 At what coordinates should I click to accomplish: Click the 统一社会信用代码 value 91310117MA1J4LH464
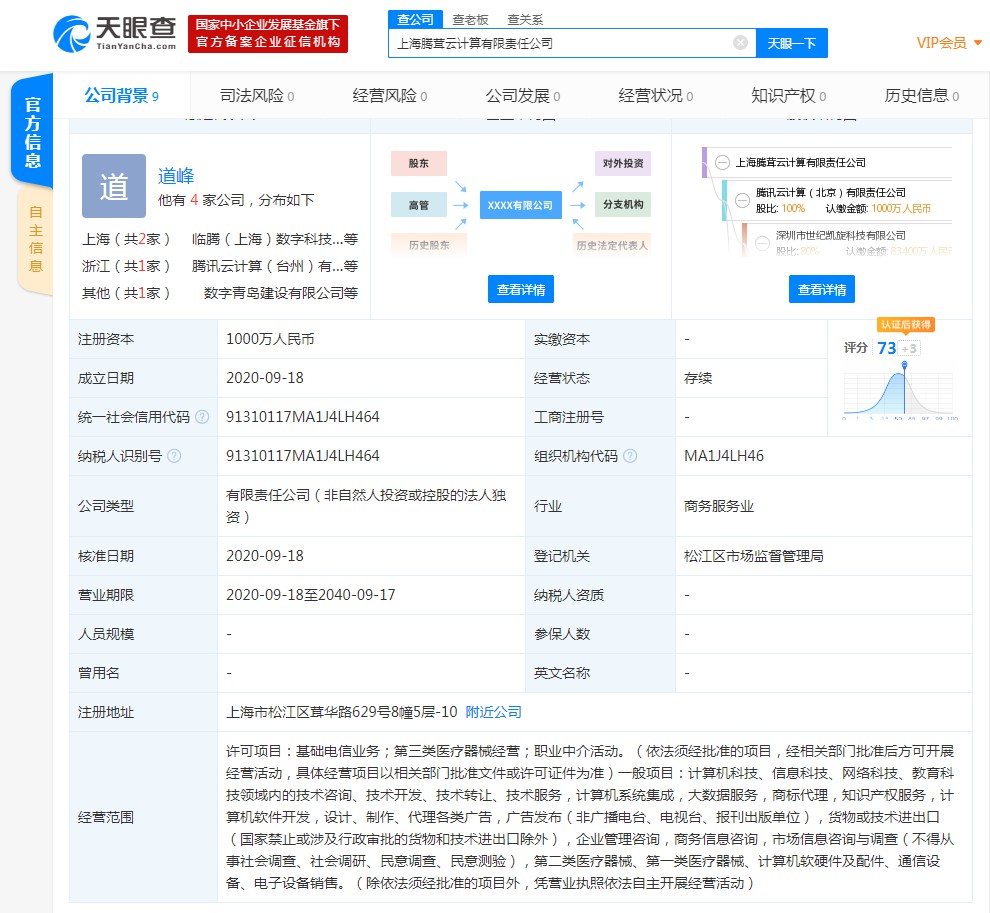(303, 417)
